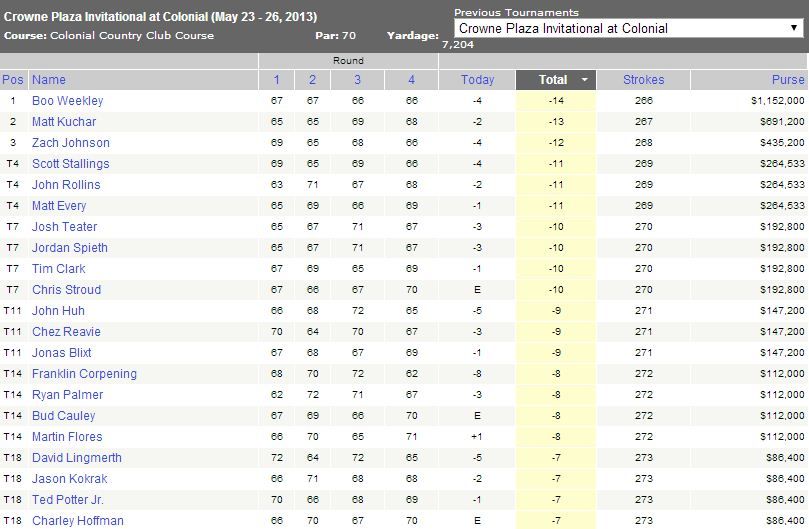The height and width of the screenshot is (529, 809).
Task: Sort by Round 4 column header
Action: (411, 79)
